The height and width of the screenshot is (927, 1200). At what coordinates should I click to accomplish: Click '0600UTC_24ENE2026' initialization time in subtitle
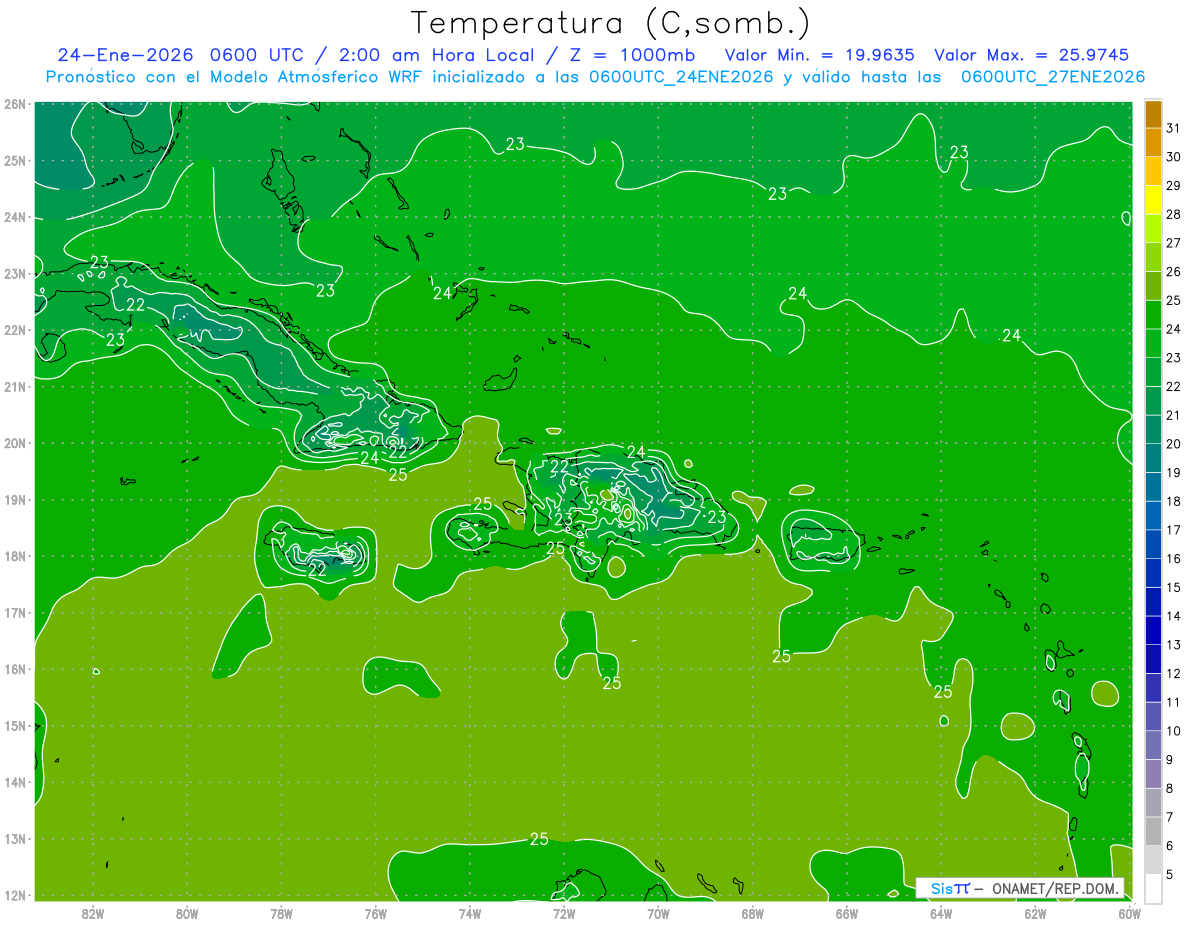click(x=680, y=77)
